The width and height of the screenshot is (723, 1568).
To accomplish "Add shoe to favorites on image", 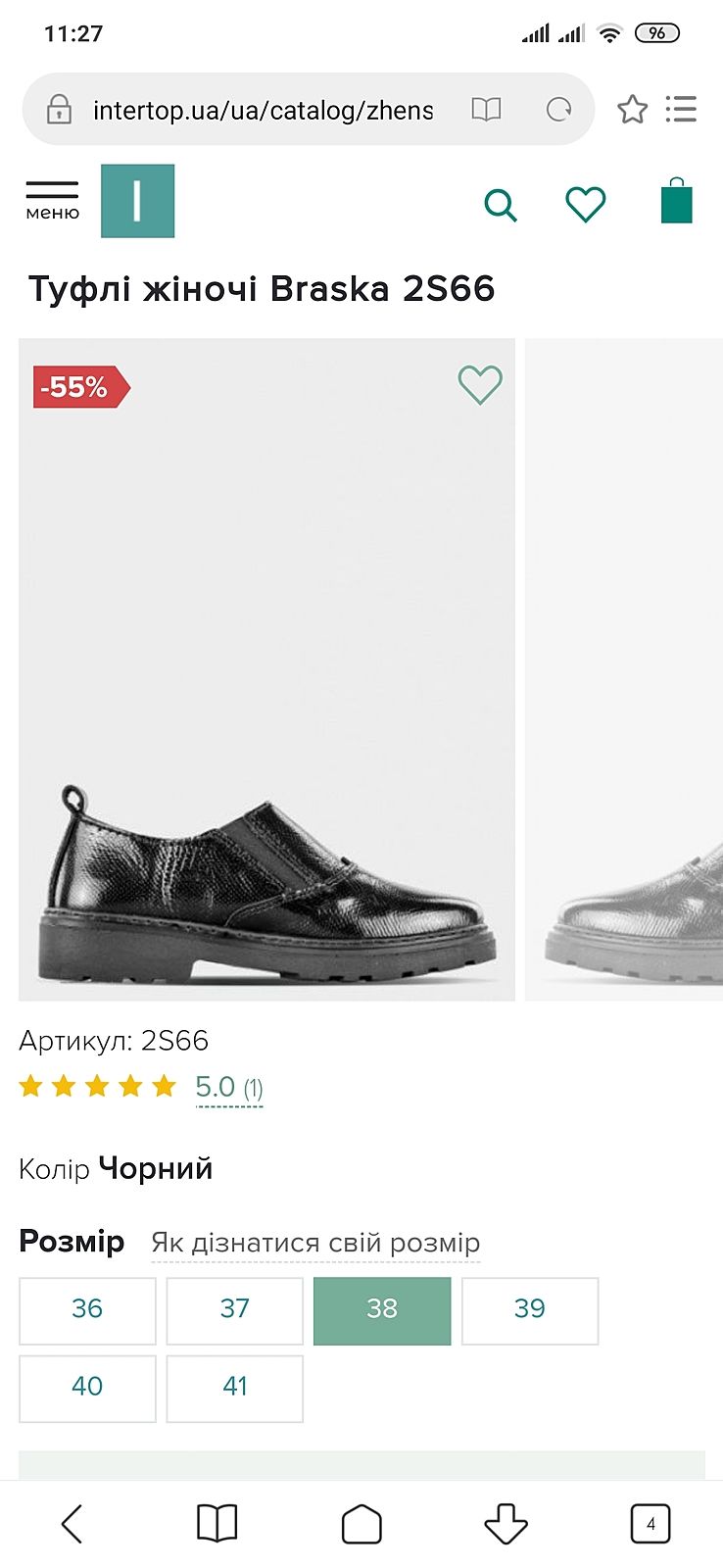I will (x=480, y=384).
